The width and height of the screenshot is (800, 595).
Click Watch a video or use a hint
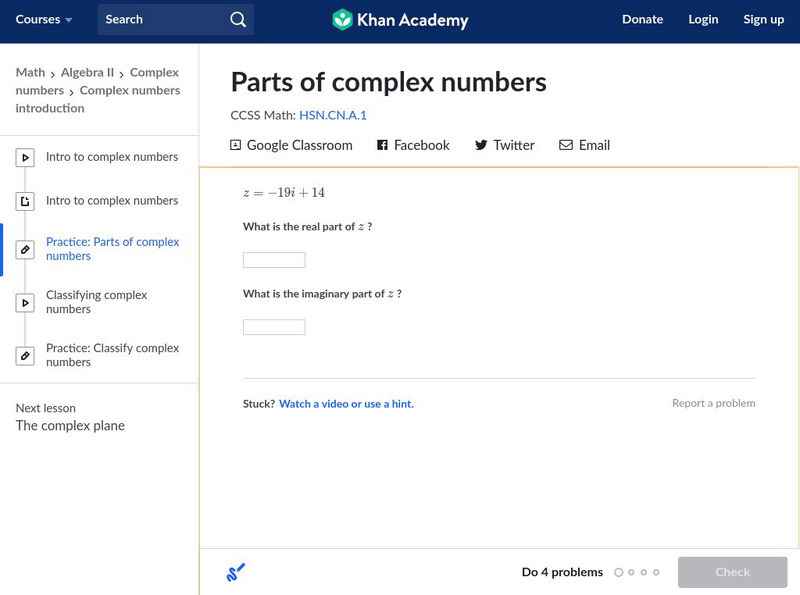(346, 404)
